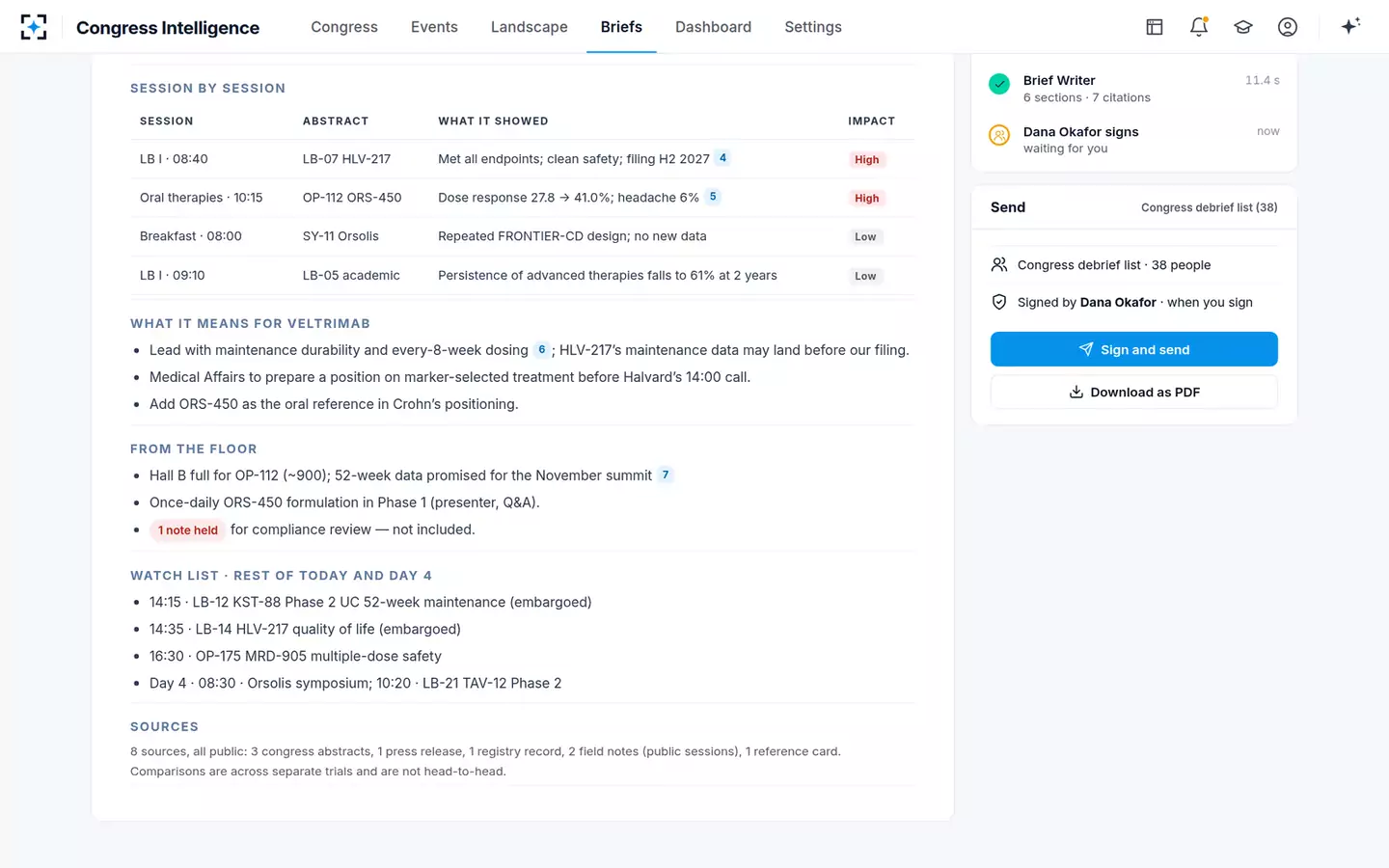
Task: Switch to the Events tab
Action: 434,27
